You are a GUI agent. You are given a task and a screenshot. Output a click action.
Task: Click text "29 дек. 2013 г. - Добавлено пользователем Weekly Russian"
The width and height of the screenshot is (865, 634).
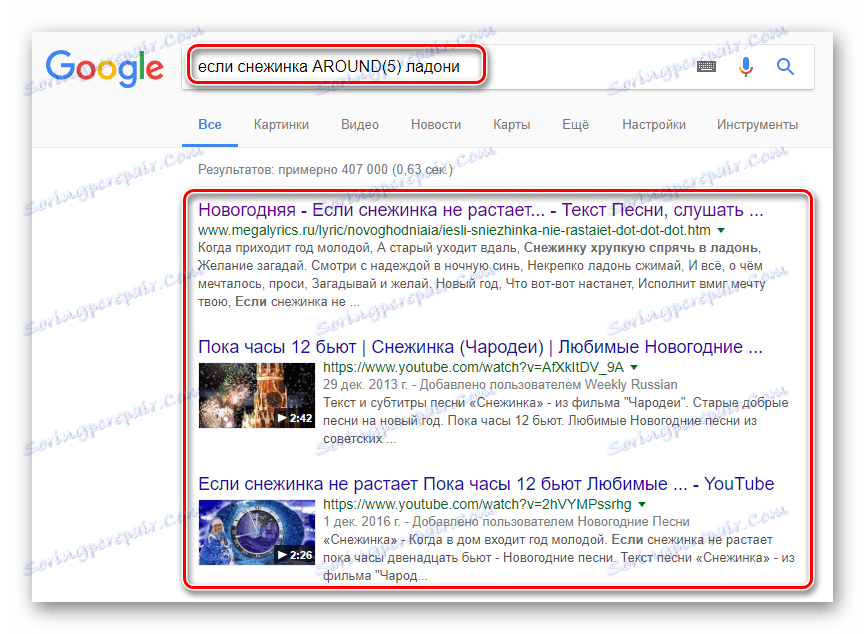click(500, 385)
